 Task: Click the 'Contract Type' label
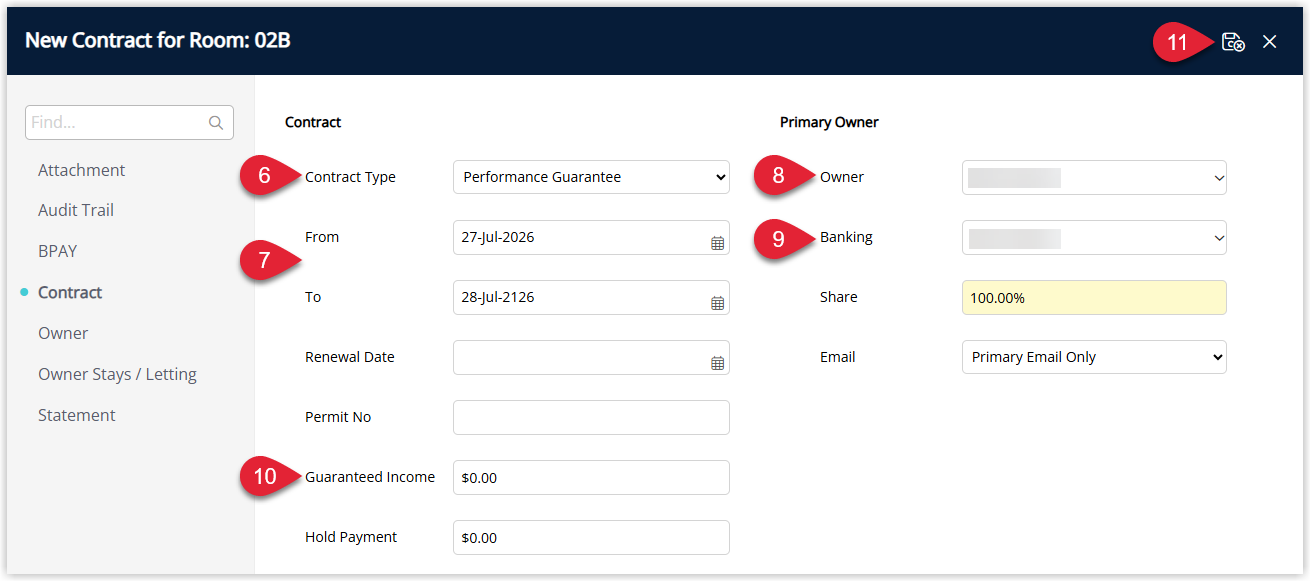(x=350, y=177)
